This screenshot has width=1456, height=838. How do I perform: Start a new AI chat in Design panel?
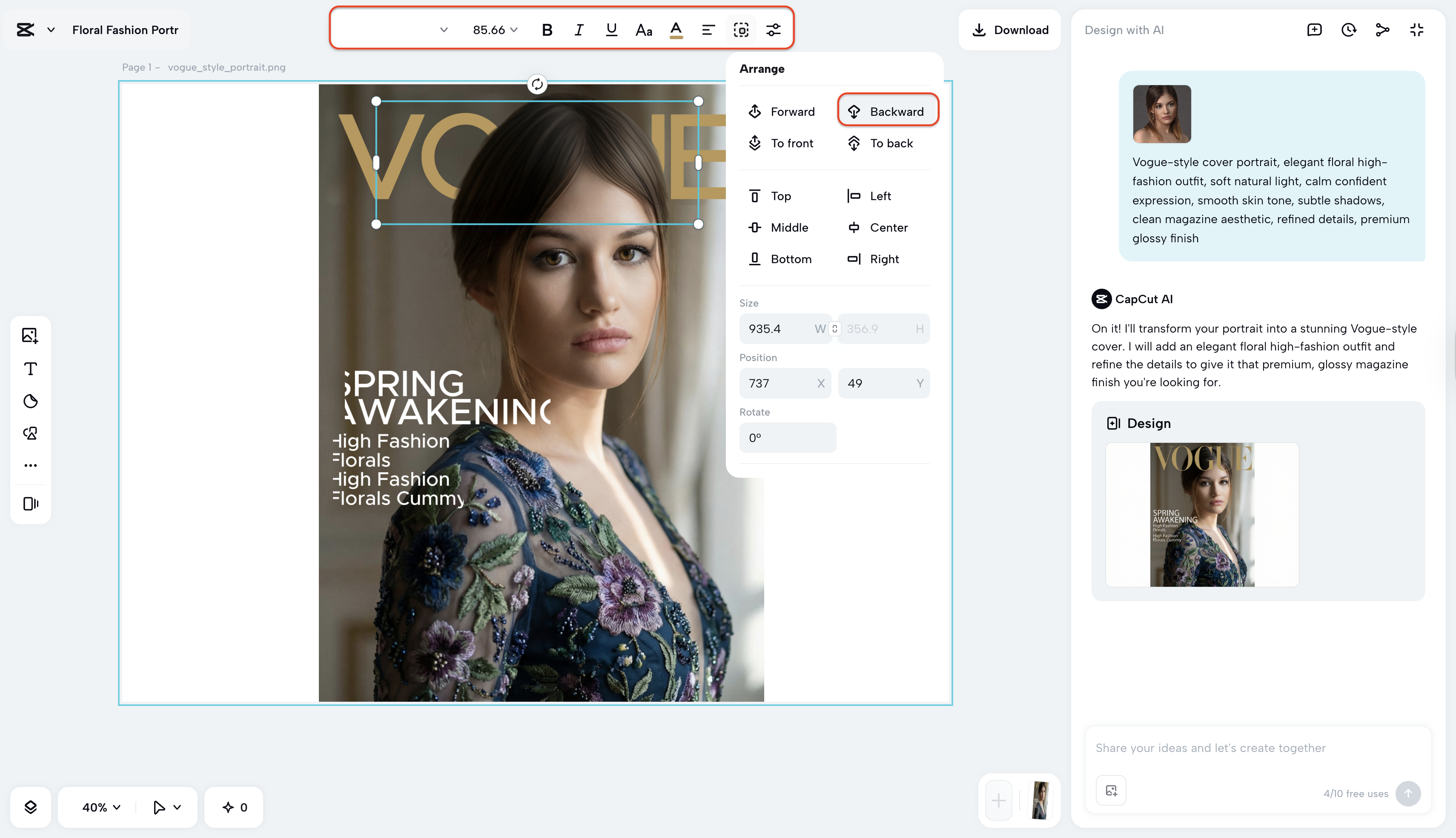click(1314, 30)
